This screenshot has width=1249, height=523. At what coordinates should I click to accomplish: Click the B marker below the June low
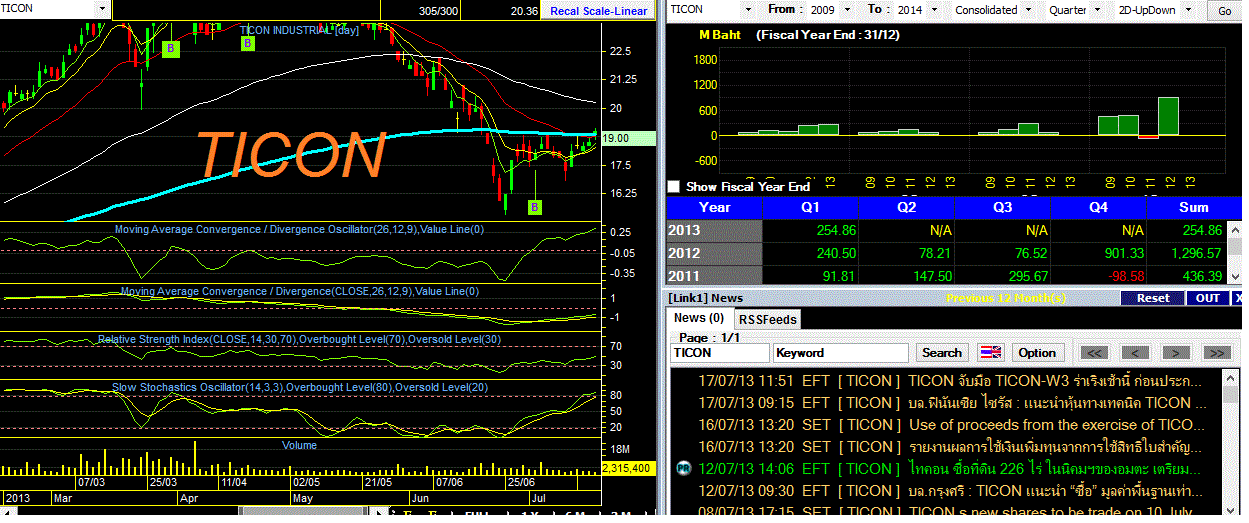click(x=535, y=207)
